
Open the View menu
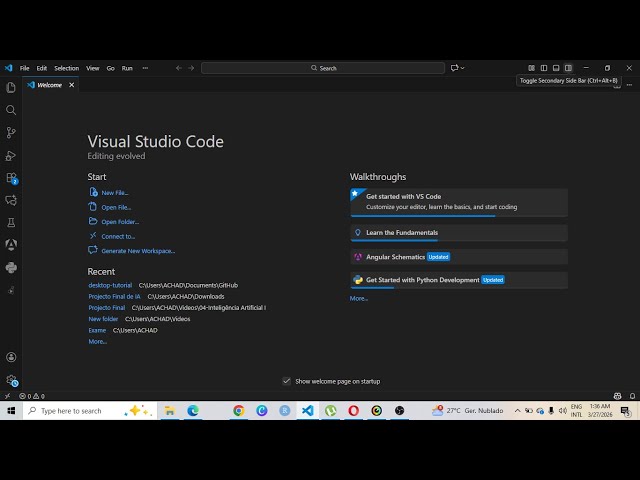coord(93,68)
